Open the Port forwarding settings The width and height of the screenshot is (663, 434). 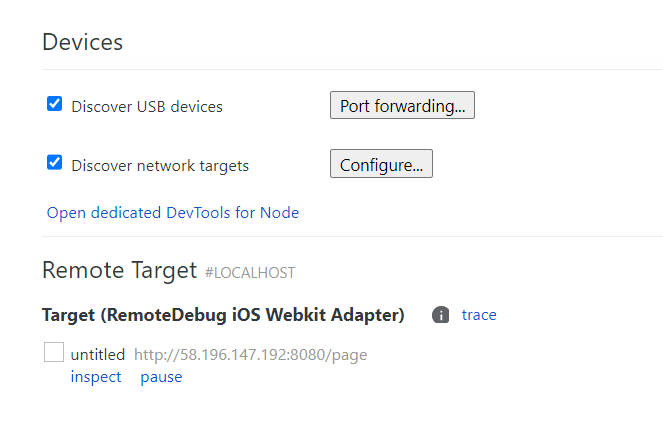pyautogui.click(x=402, y=105)
